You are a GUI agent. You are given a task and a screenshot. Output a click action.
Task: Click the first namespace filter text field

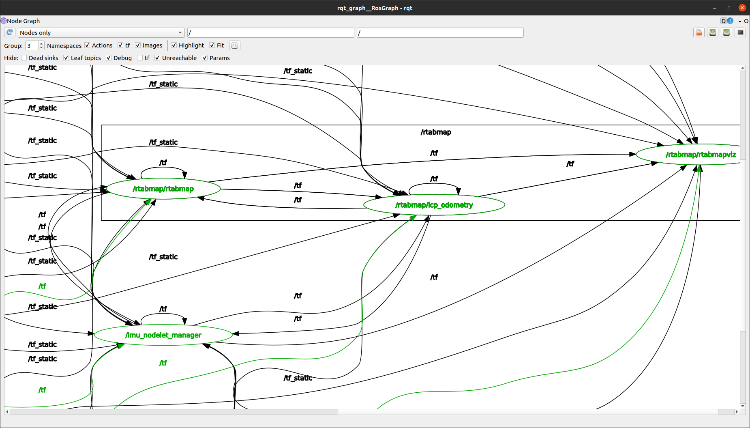pos(270,32)
